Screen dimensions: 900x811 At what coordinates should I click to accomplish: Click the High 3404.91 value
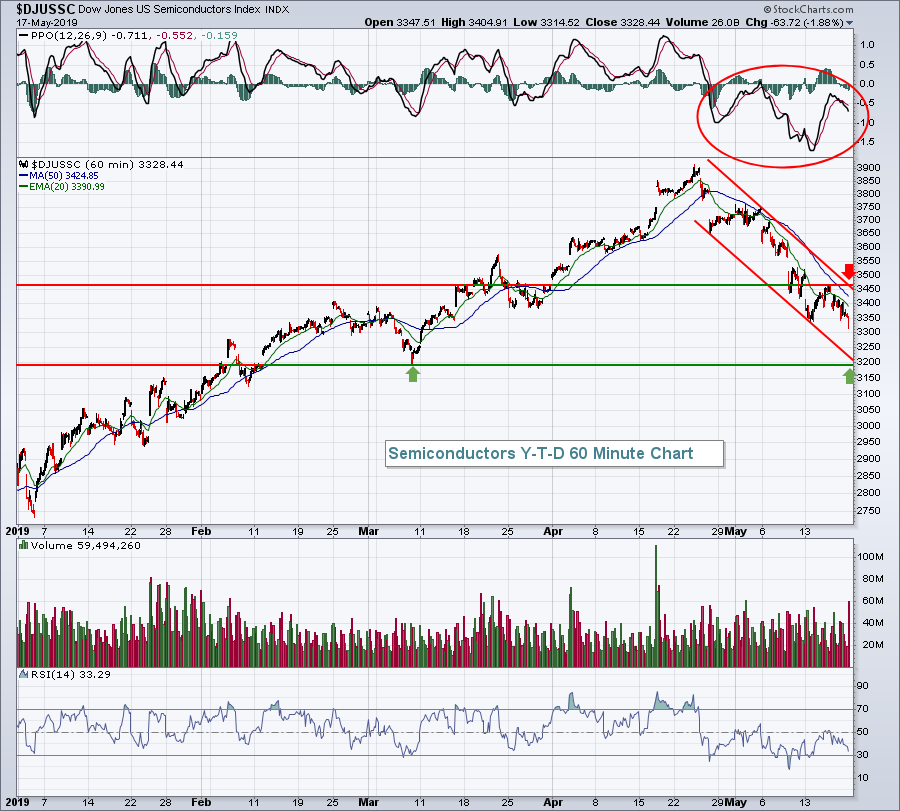(474, 22)
